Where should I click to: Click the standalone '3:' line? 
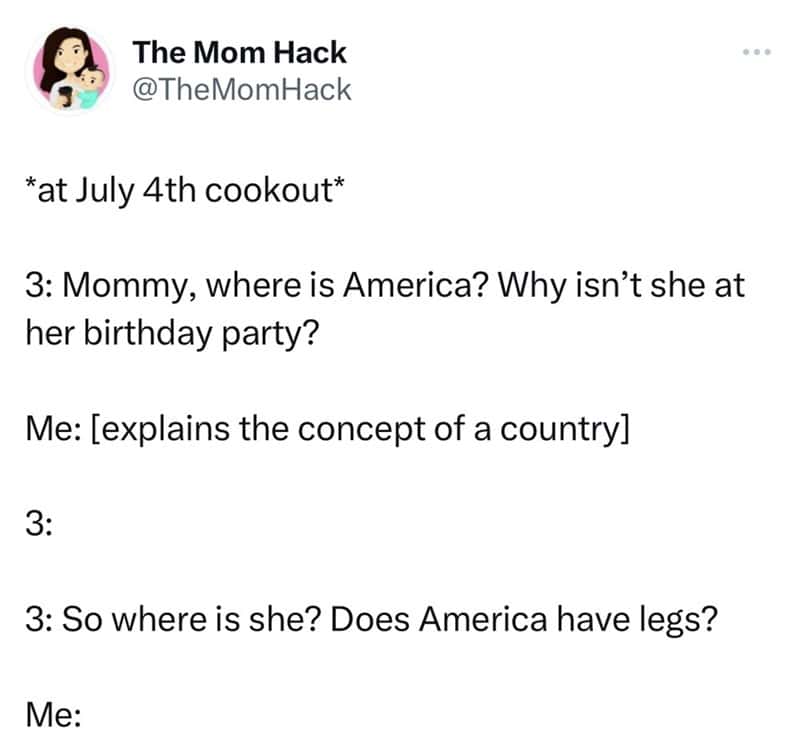(x=39, y=525)
